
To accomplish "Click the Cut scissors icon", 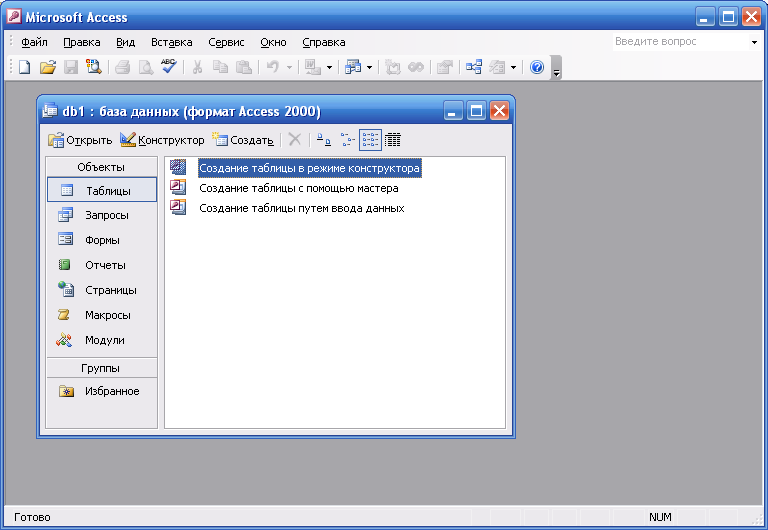I will [x=197, y=67].
